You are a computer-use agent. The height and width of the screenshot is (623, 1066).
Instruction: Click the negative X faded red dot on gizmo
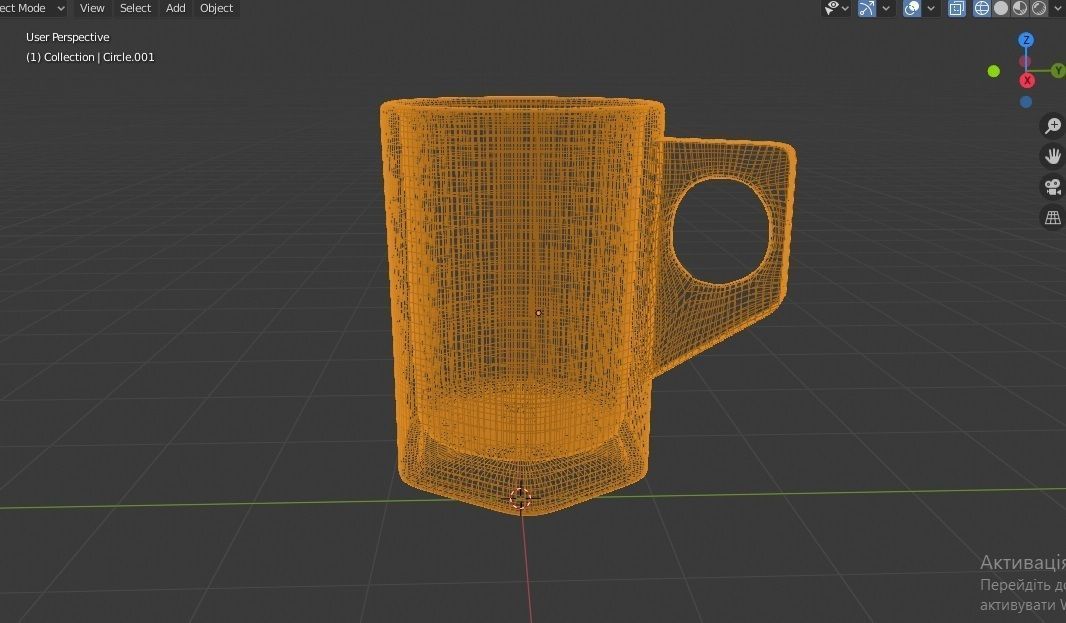pyautogui.click(x=1025, y=61)
